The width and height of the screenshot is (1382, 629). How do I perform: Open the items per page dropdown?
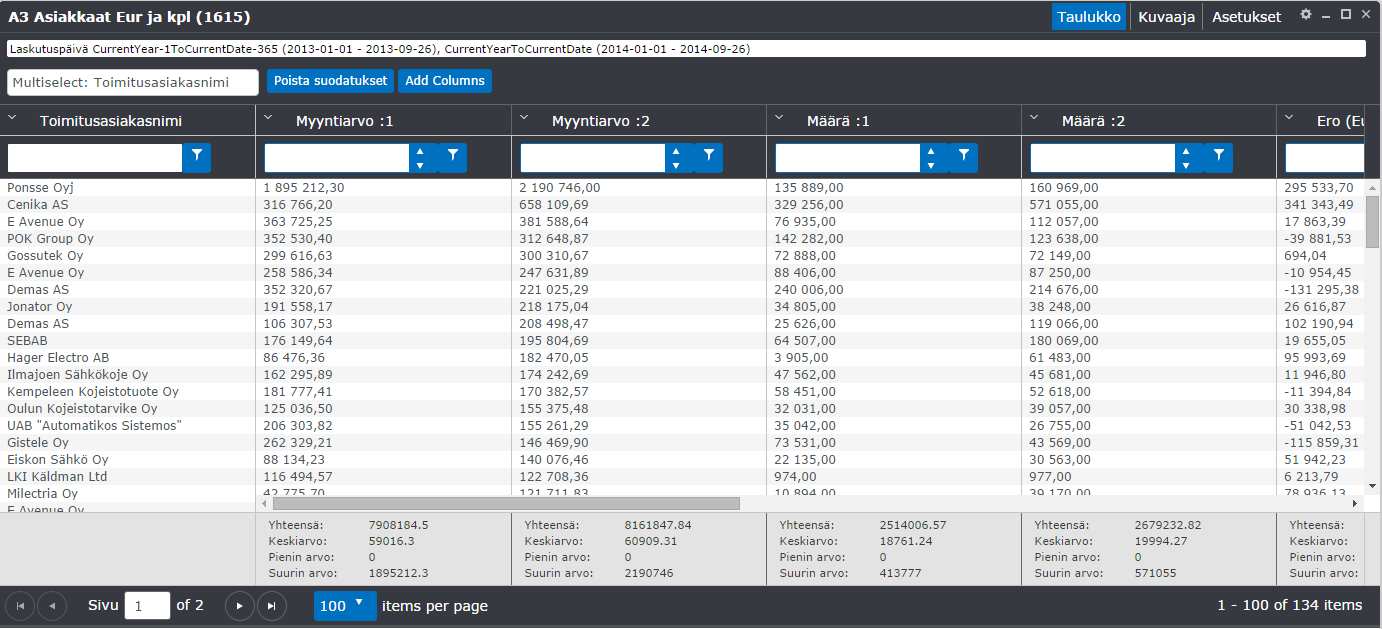coord(345,606)
